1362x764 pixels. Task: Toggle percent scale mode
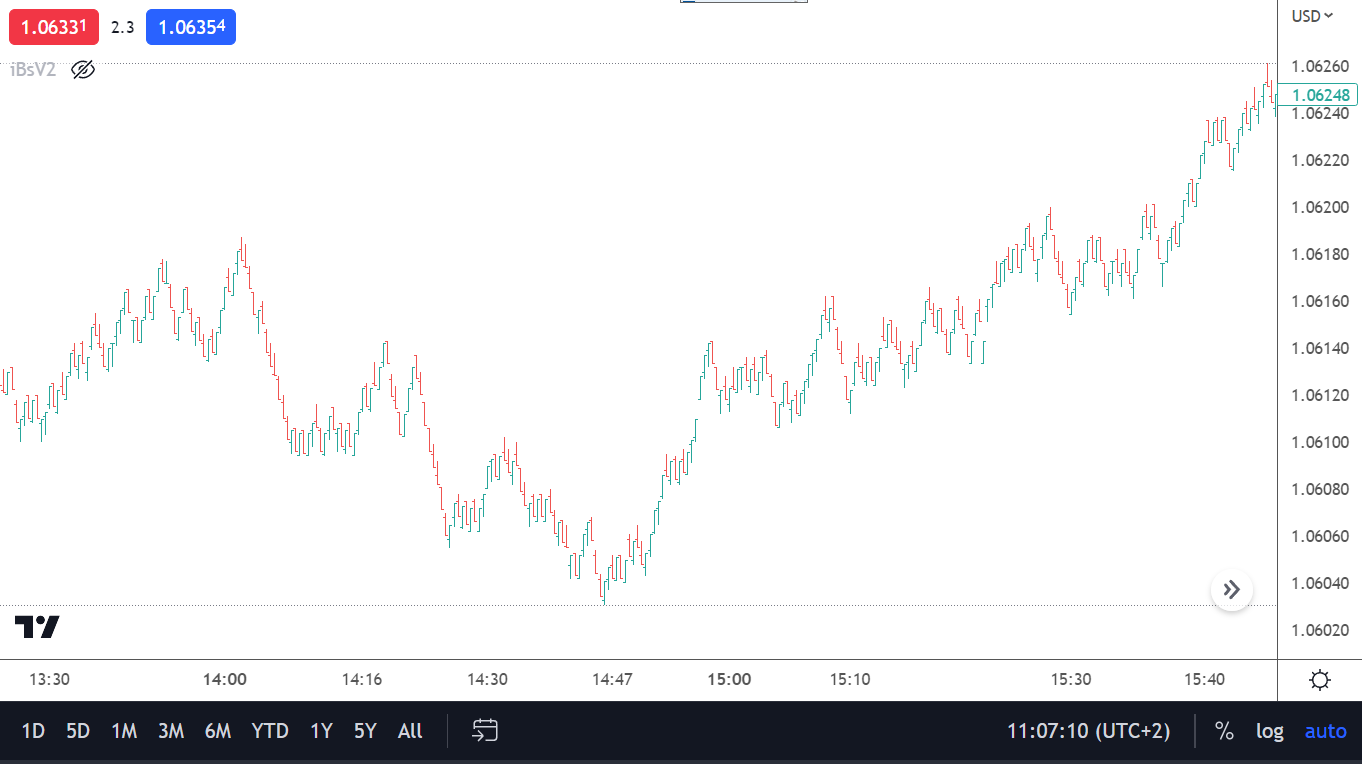(1224, 731)
